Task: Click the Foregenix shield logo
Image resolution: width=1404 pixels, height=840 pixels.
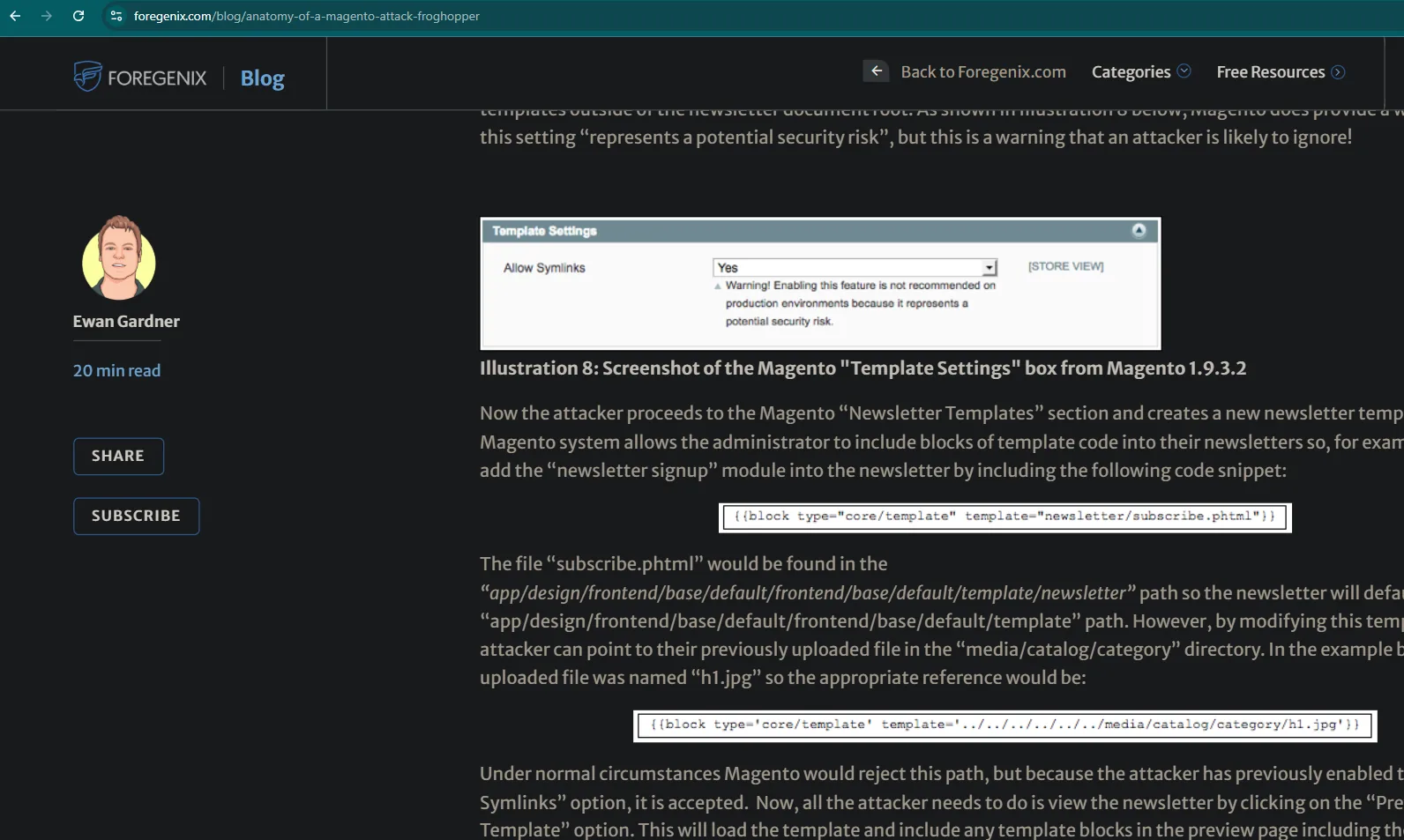Action: [x=87, y=77]
